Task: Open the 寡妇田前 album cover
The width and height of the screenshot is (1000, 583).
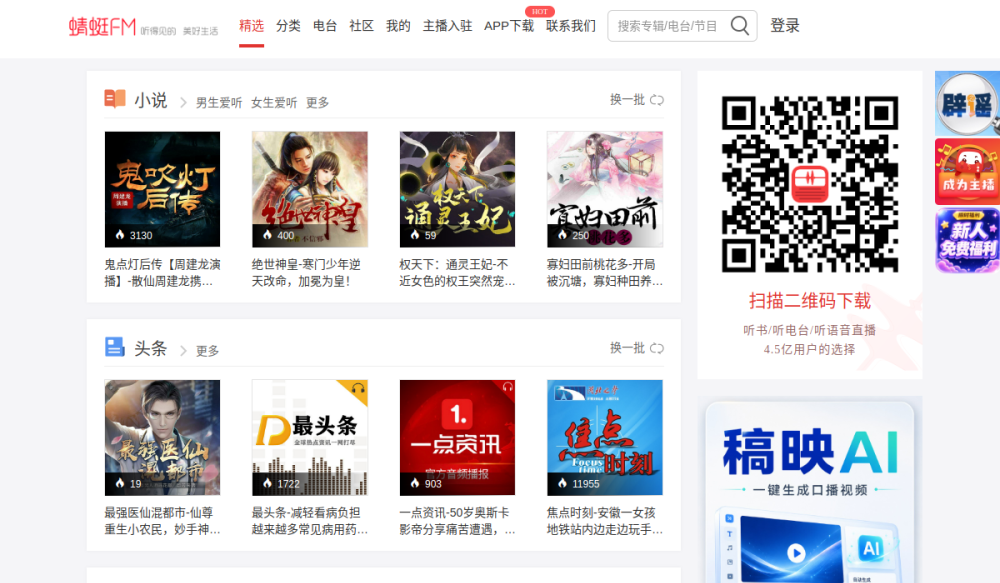Action: 605,189
